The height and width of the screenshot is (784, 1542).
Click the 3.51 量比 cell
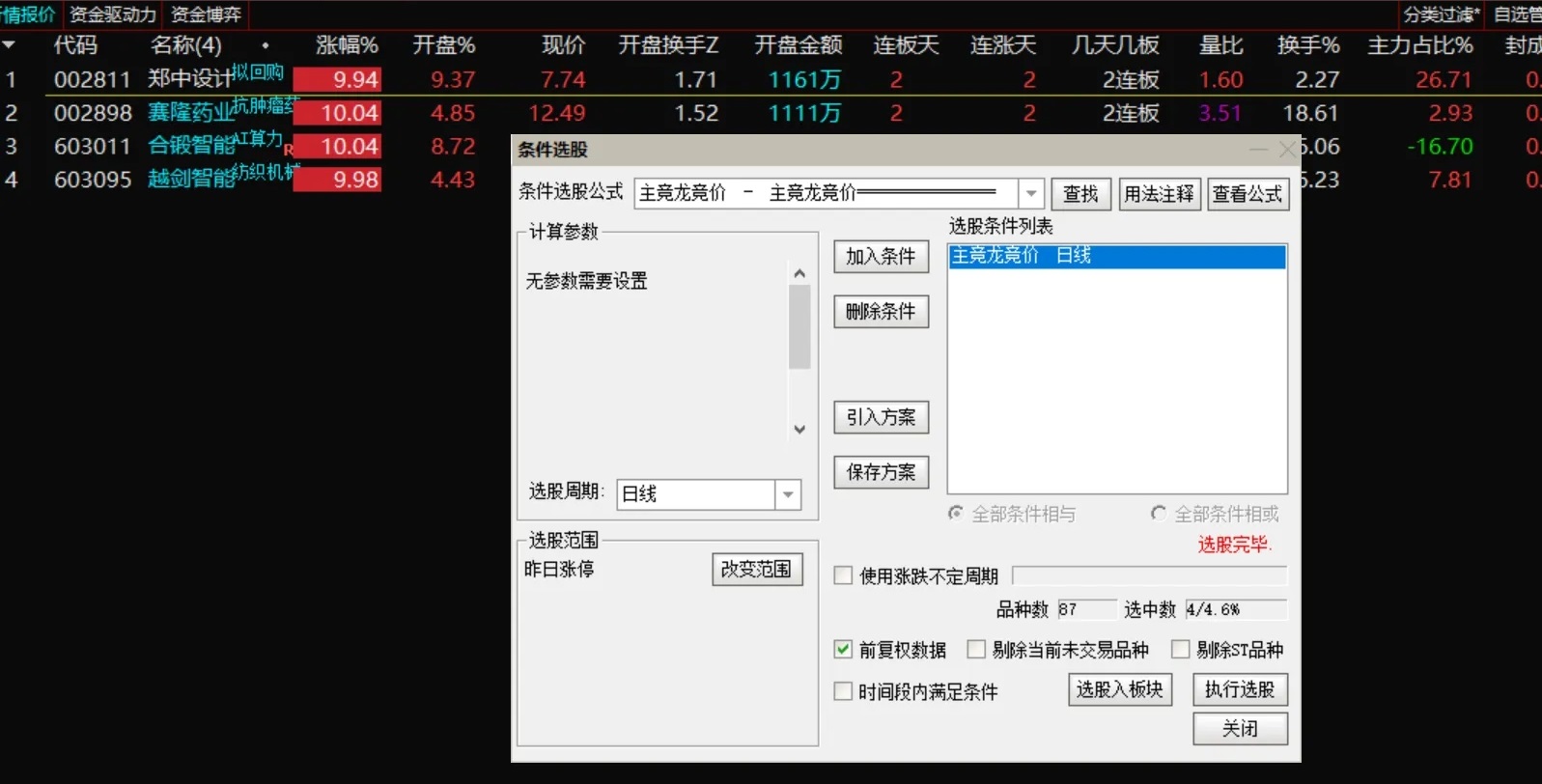point(1220,113)
